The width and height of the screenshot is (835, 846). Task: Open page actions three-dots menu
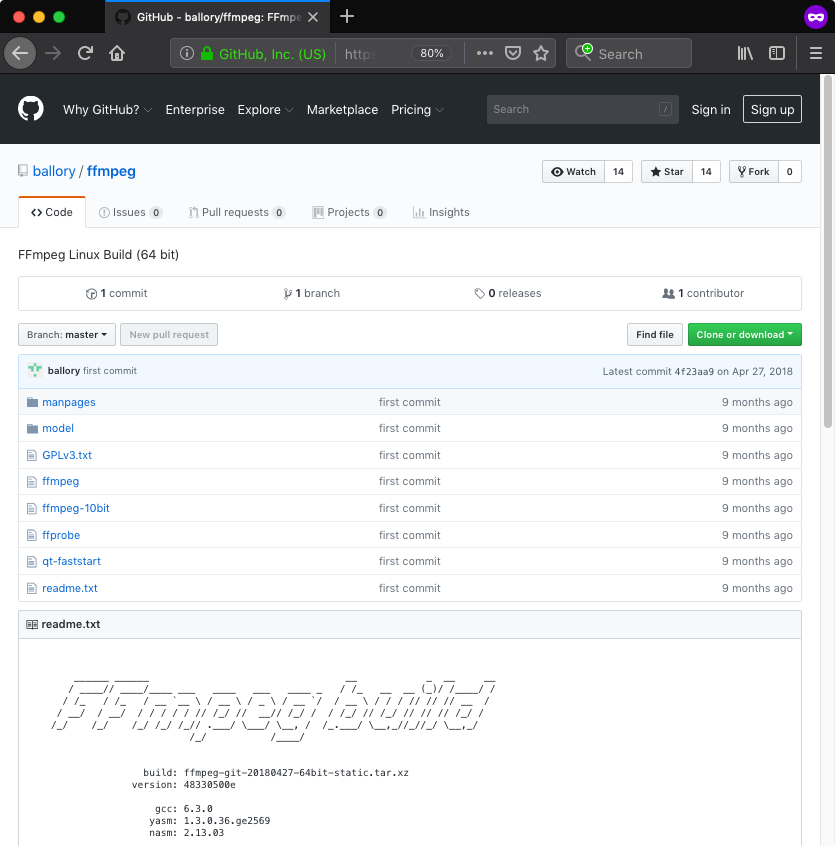[484, 53]
